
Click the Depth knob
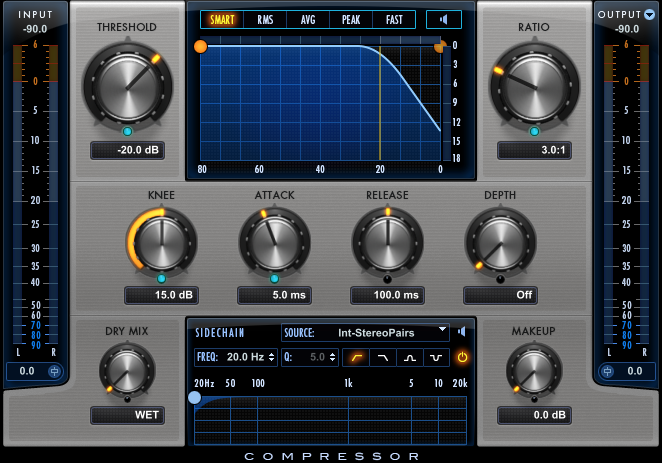coord(500,244)
